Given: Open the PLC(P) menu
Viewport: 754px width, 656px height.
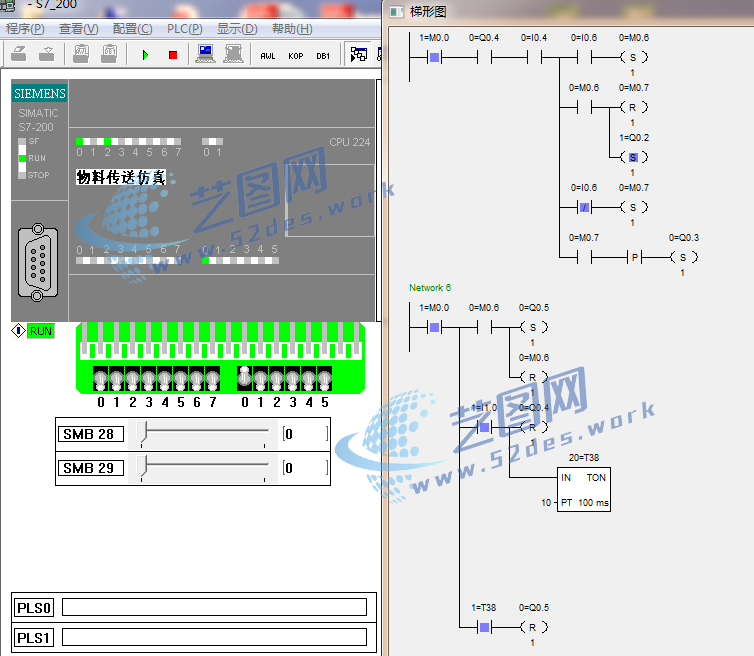Looking at the screenshot, I should pos(185,29).
